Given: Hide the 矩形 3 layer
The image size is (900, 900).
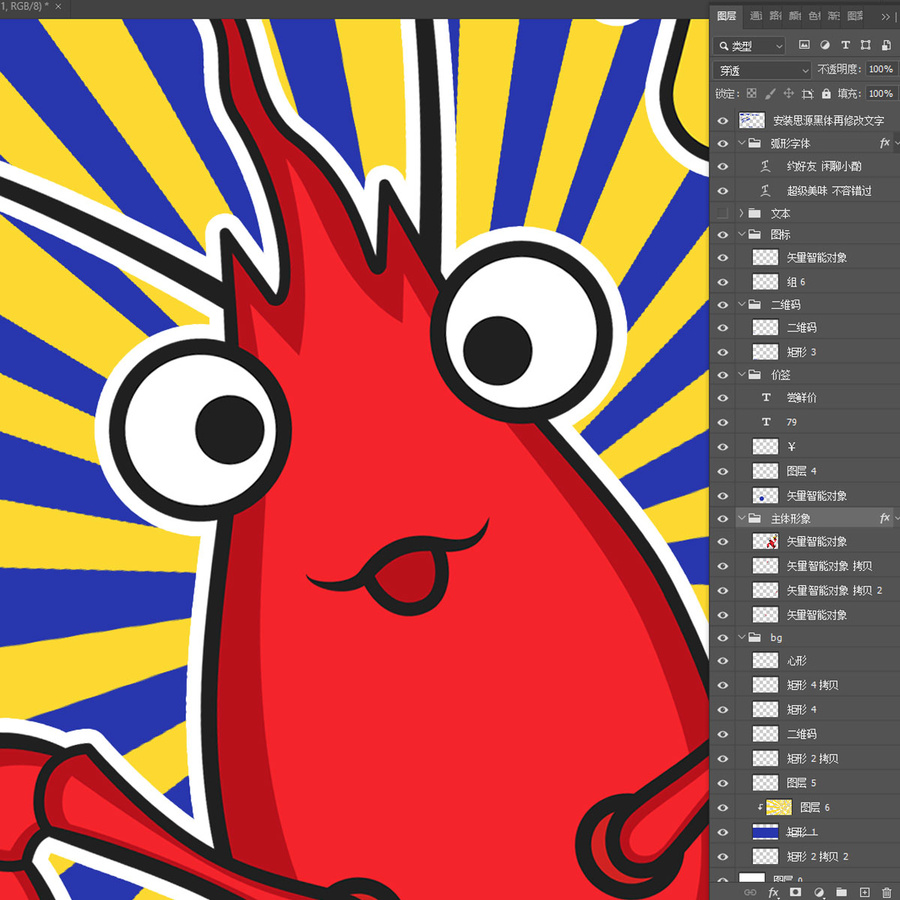Looking at the screenshot, I should [723, 352].
